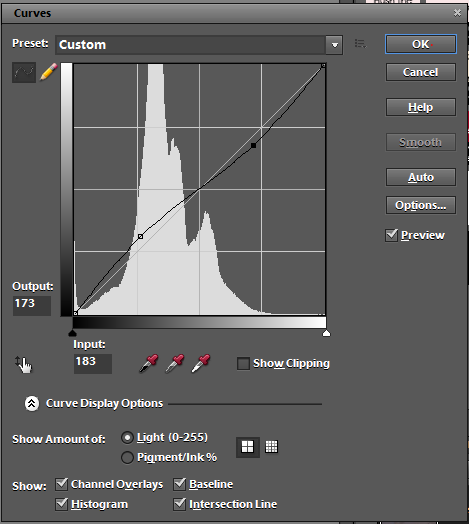This screenshot has width=469, height=524.
Task: Disable the Histogram checkbox
Action: (62, 504)
